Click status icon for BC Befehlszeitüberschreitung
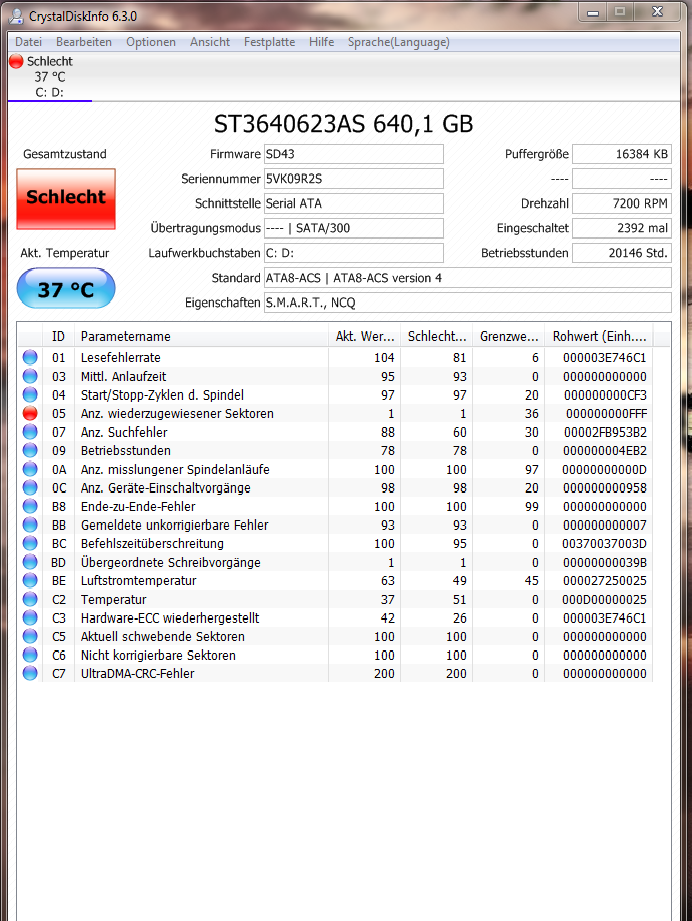The height and width of the screenshot is (921, 692). 30,543
